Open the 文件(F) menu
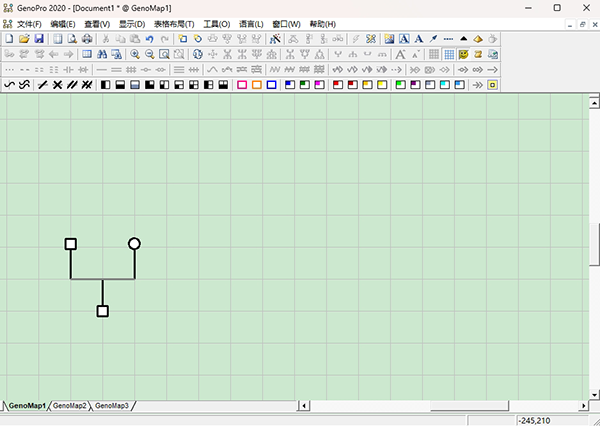The height and width of the screenshot is (426, 600). (x=29, y=24)
